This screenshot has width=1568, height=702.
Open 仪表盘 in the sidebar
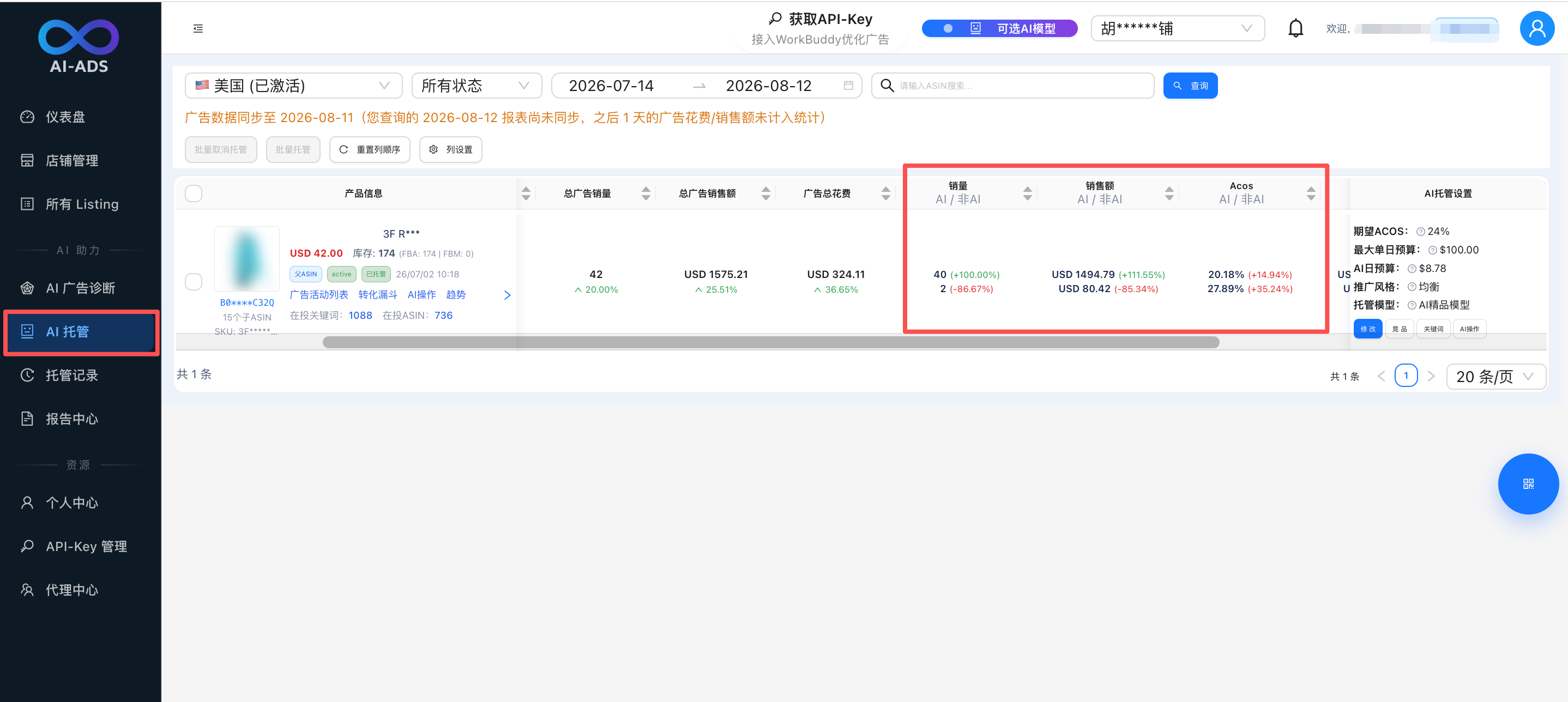(x=80, y=117)
